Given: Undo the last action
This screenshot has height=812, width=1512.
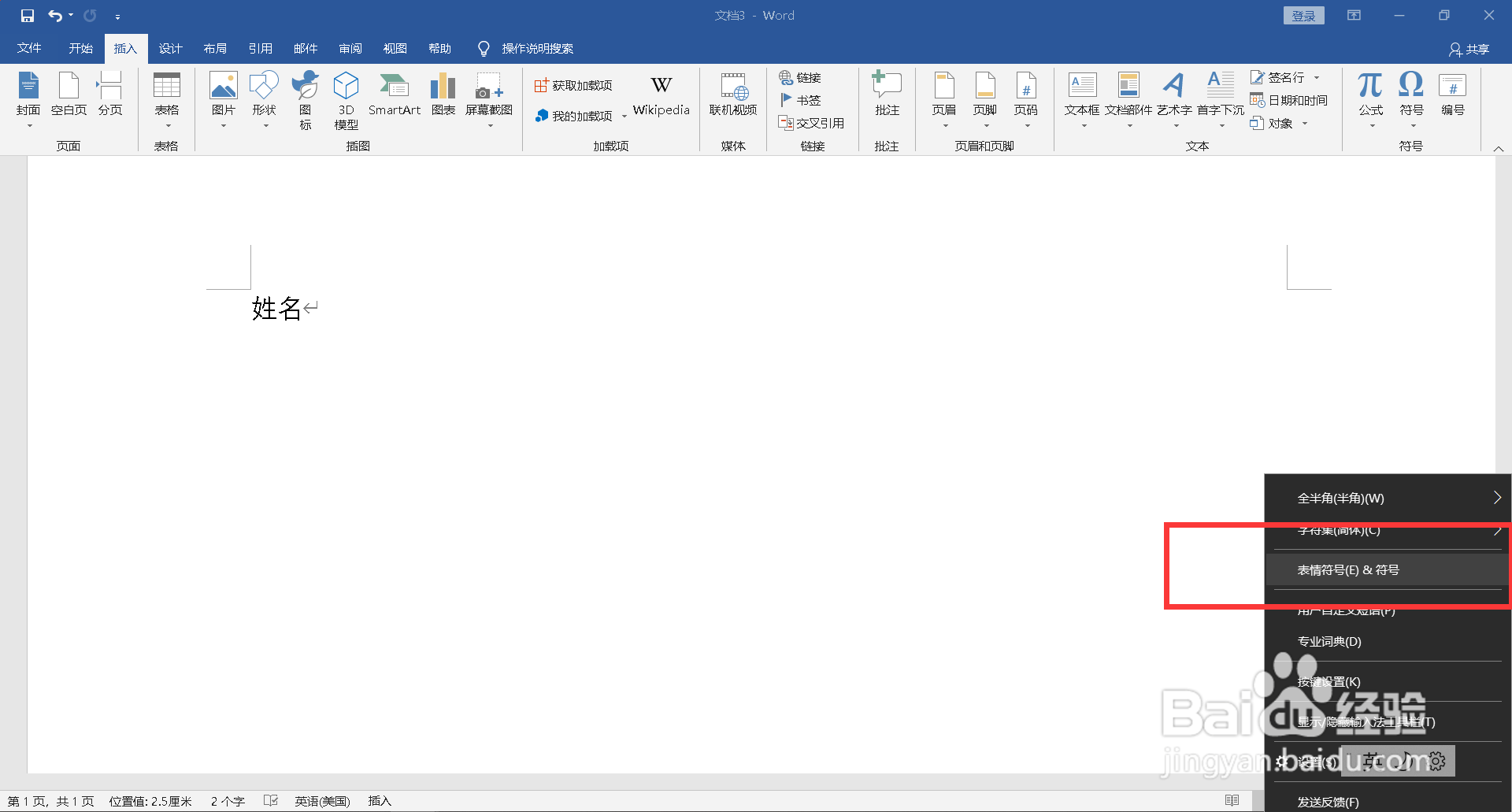Looking at the screenshot, I should [x=54, y=16].
